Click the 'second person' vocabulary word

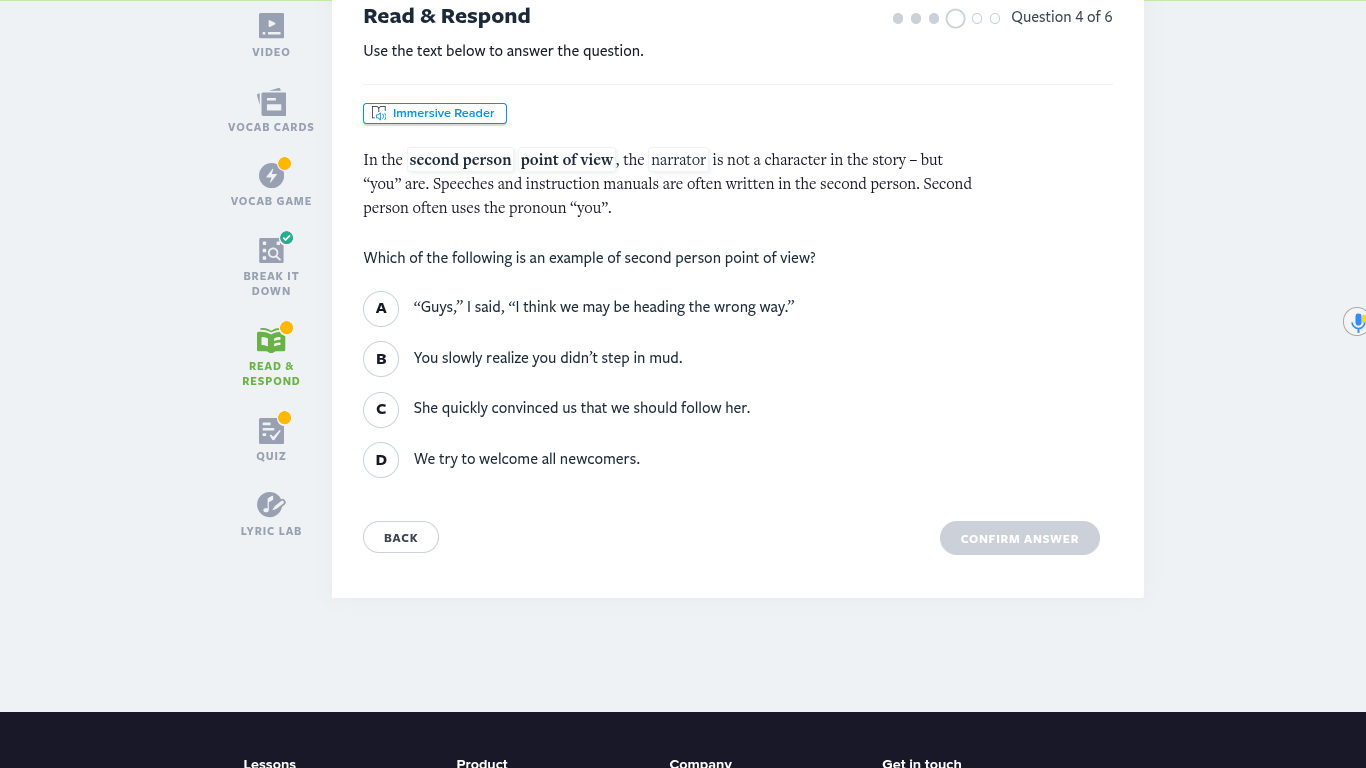460,160
